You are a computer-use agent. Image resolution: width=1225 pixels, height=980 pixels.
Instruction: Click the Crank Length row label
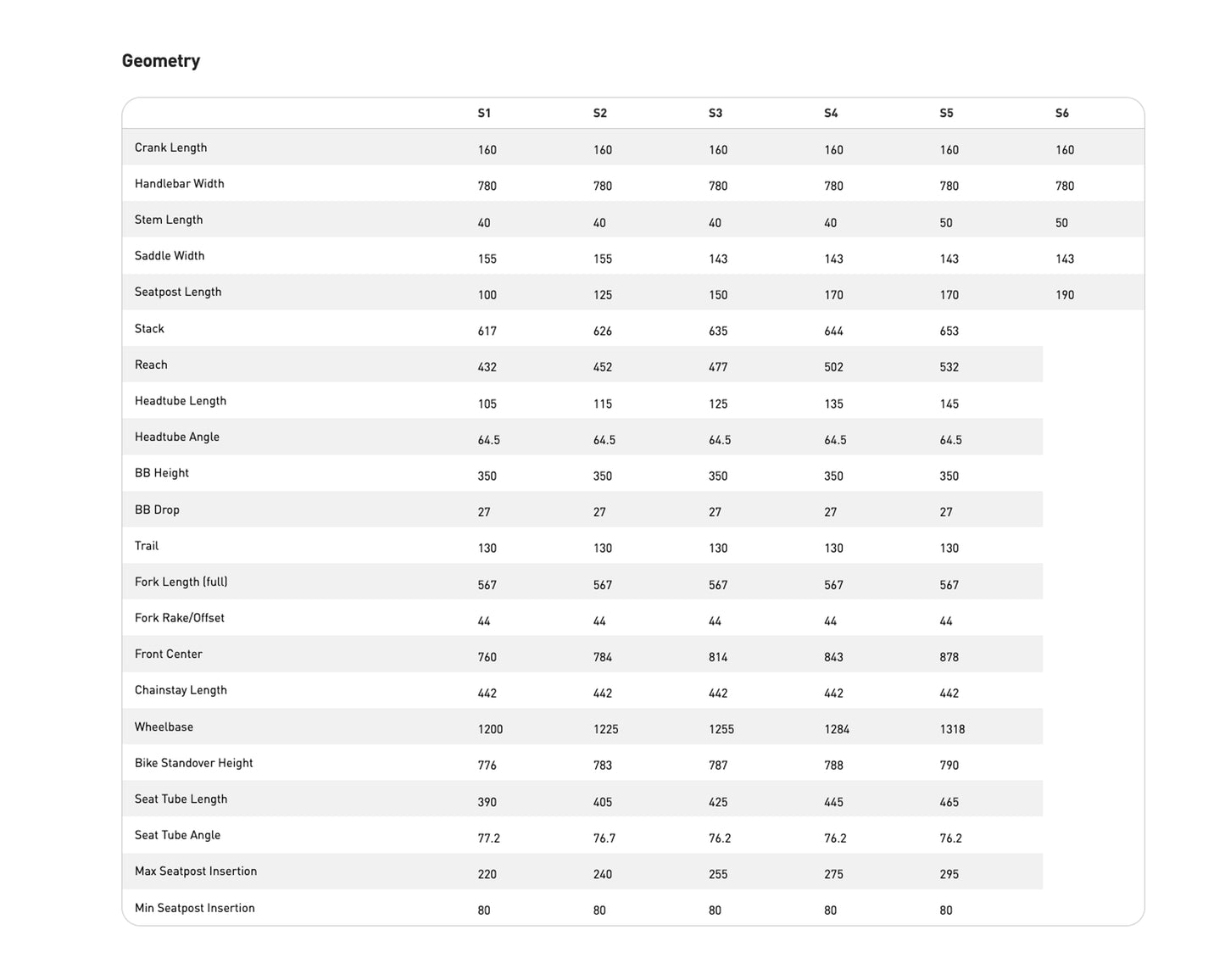(x=170, y=148)
